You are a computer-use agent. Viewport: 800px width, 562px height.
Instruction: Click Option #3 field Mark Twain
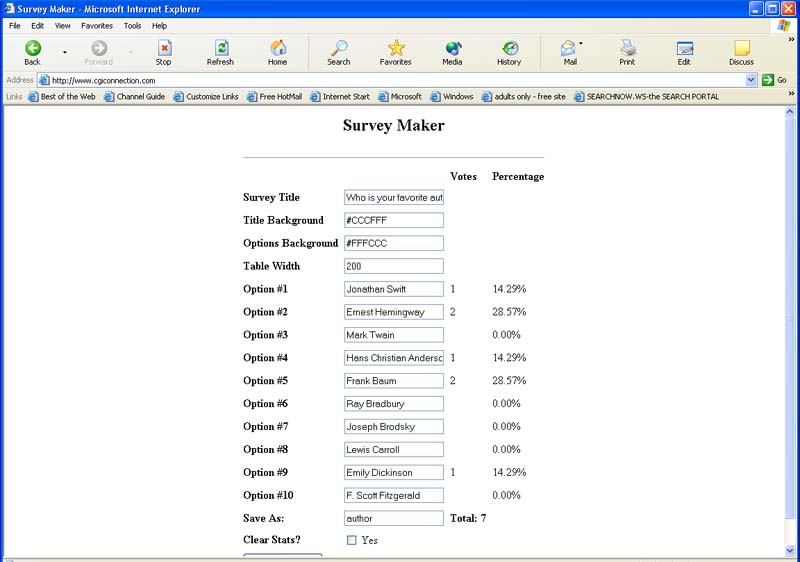coord(394,335)
